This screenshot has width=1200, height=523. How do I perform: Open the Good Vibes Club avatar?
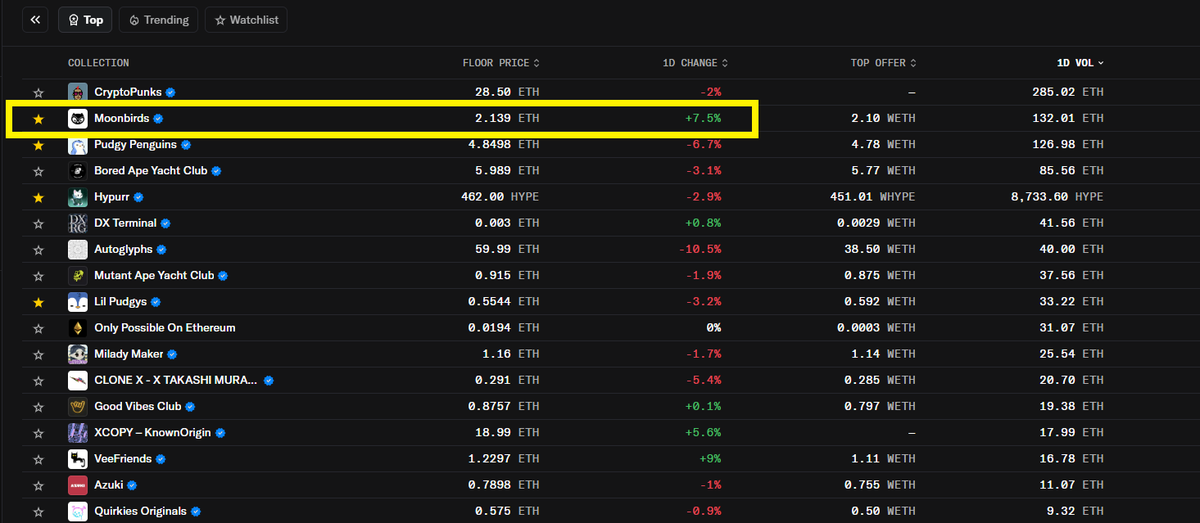click(x=77, y=406)
